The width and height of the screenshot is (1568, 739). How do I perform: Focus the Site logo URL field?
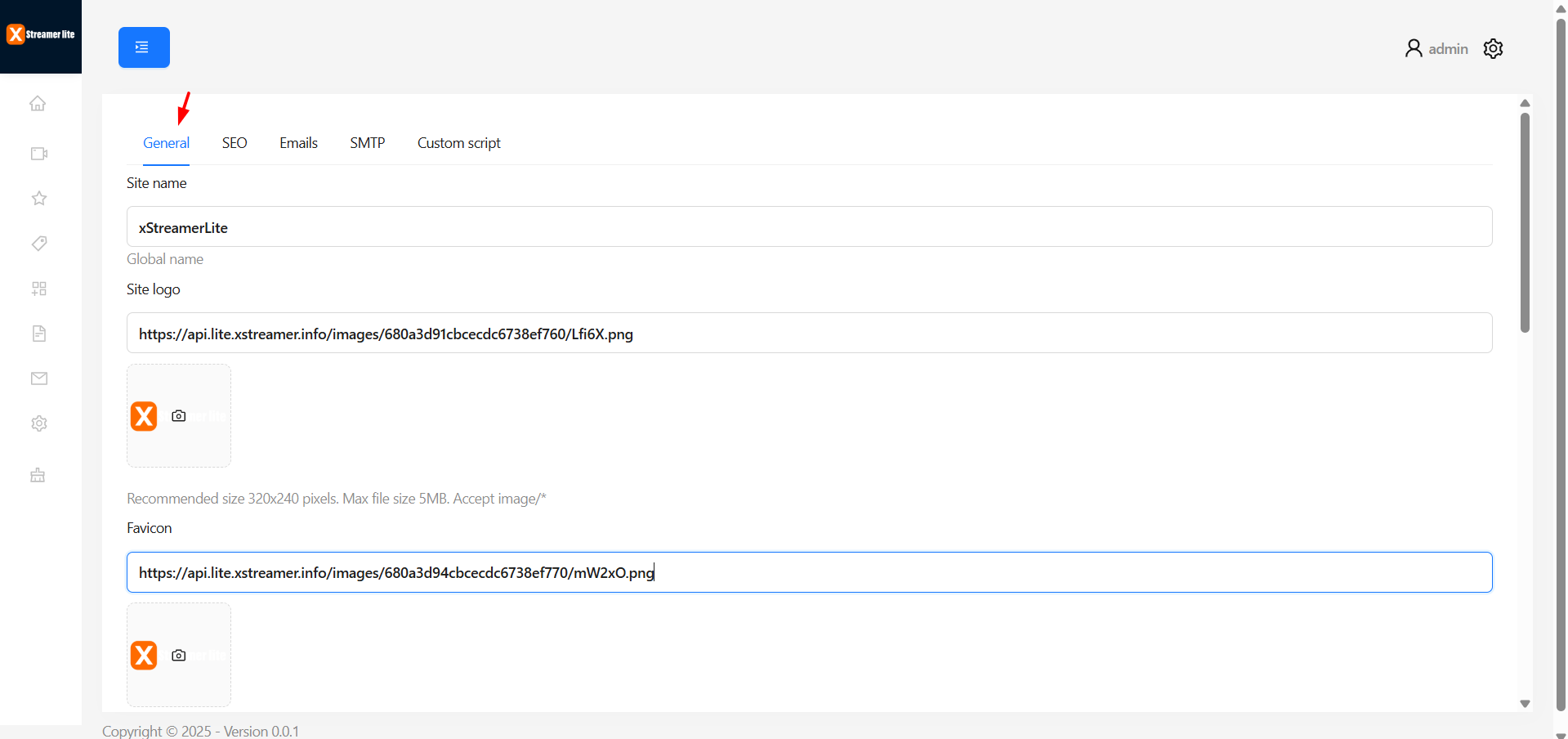click(x=809, y=333)
